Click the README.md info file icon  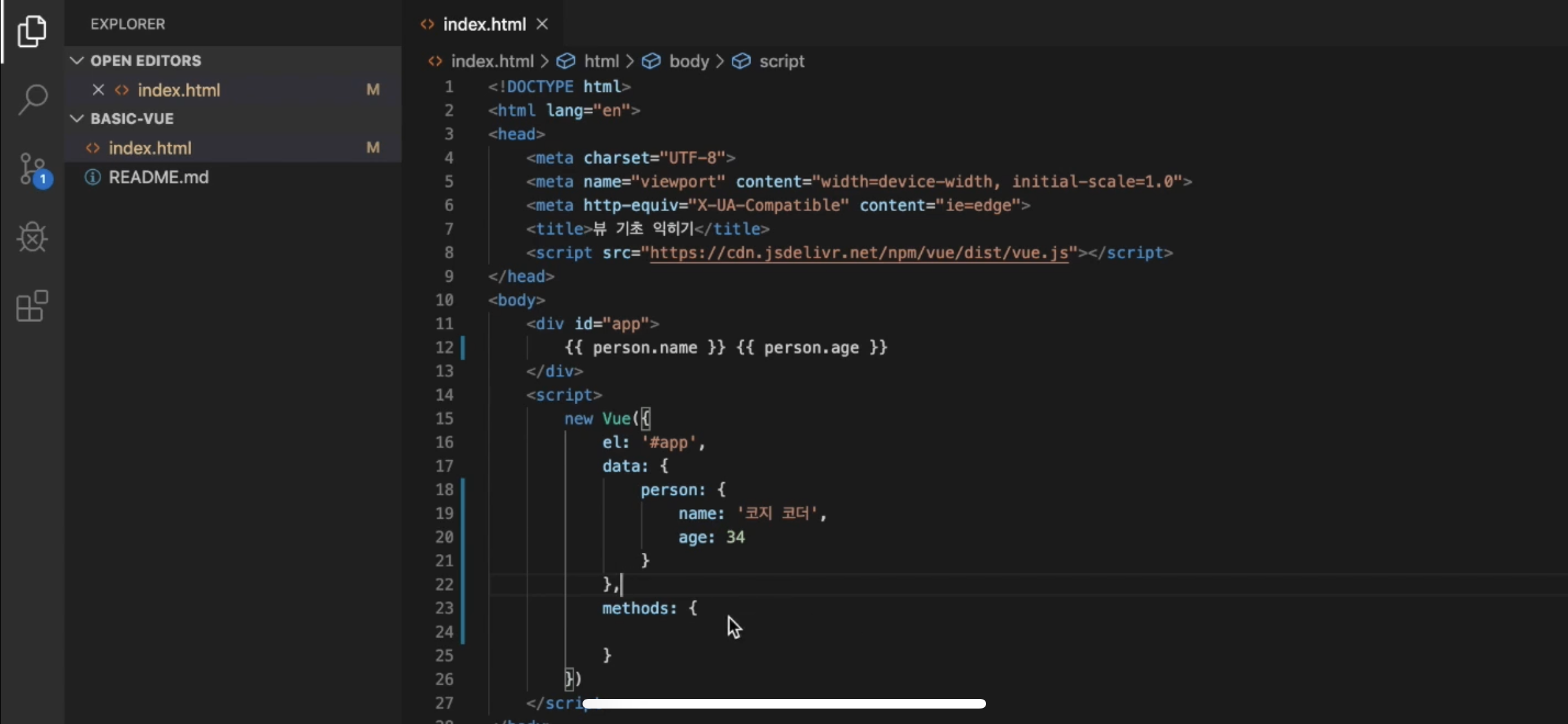tap(93, 177)
